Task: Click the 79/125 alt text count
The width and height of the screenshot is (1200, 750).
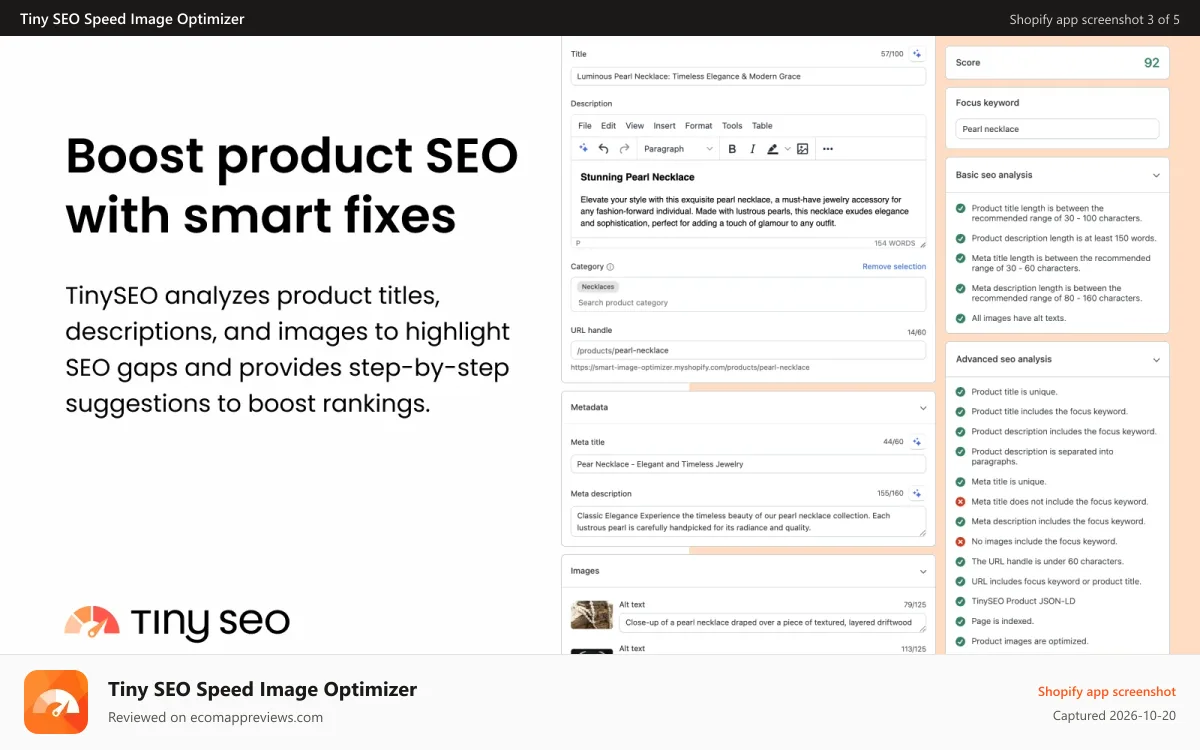Action: pos(914,604)
